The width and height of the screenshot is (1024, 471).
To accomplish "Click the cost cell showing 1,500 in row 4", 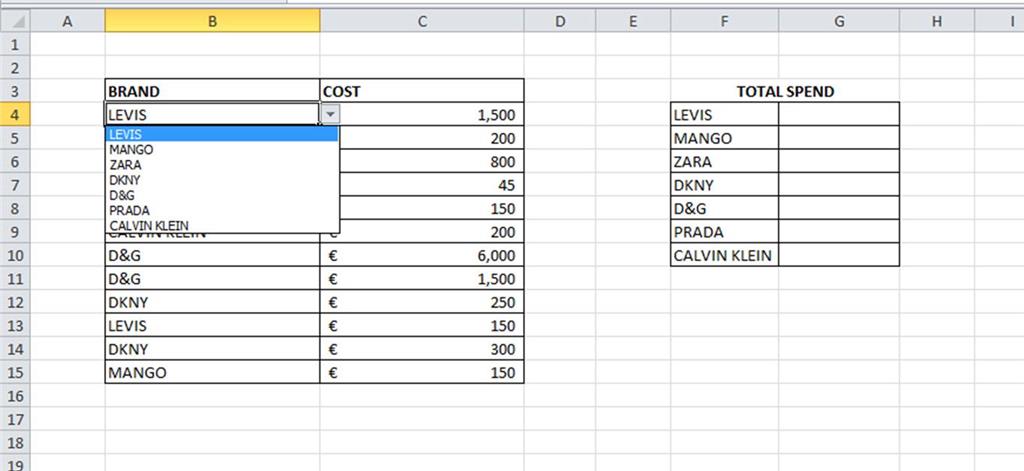I will pyautogui.click(x=431, y=114).
